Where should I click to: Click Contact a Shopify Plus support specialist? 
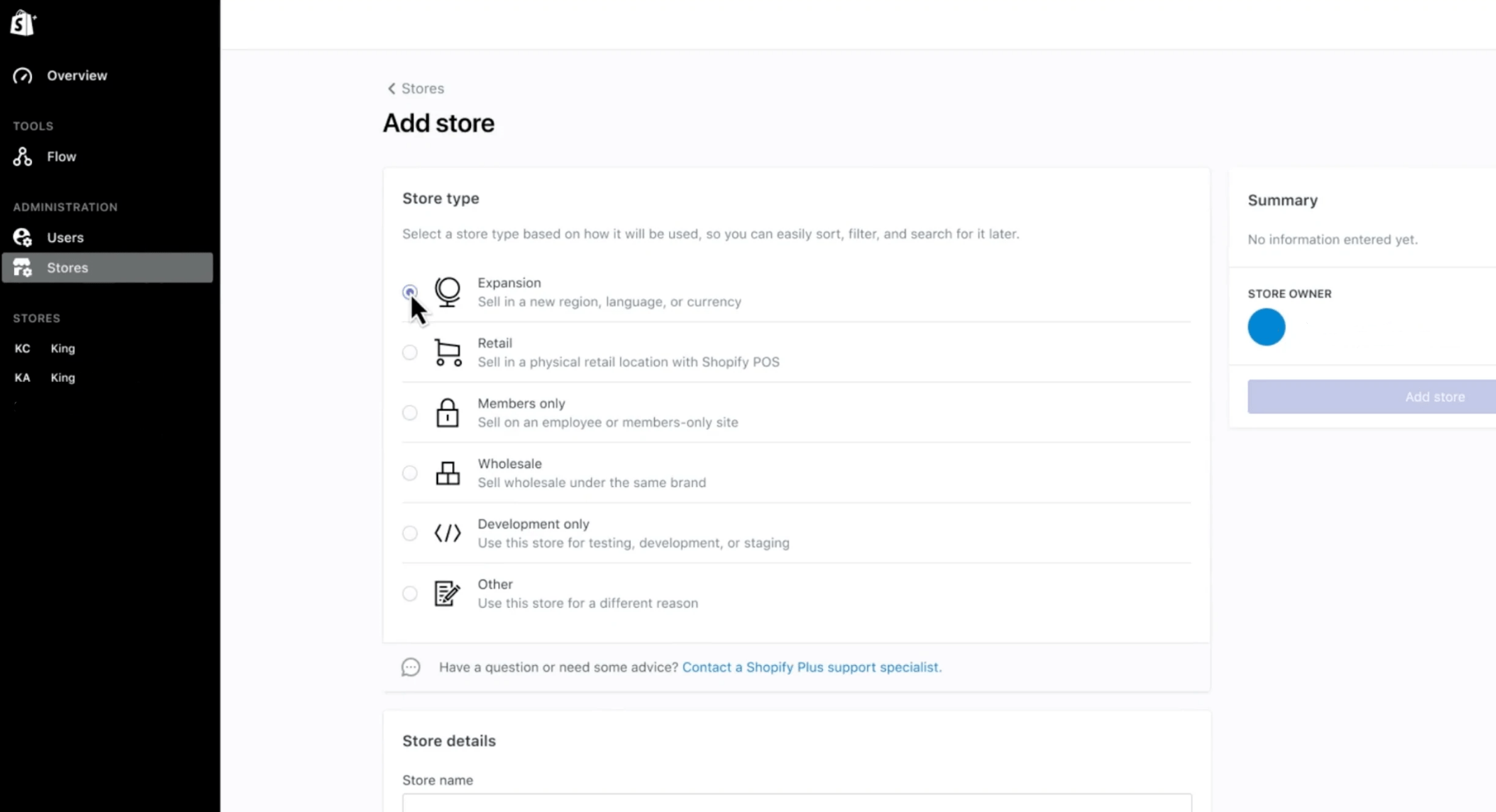[x=812, y=667]
